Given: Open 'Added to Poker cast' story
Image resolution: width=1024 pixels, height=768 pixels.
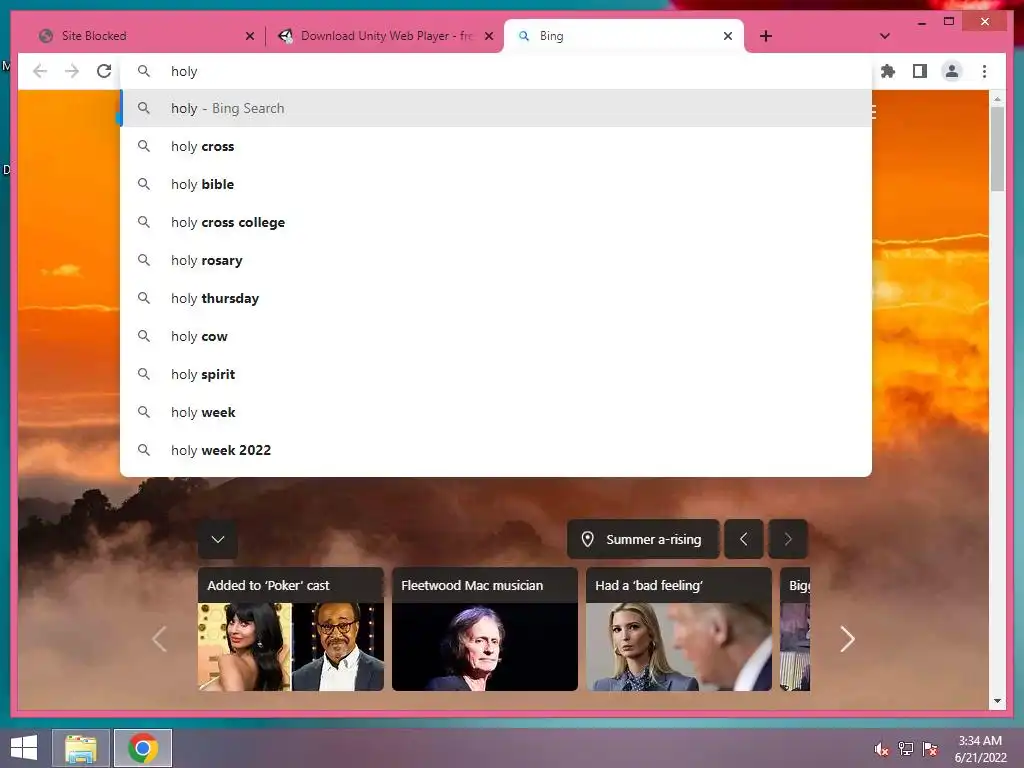Looking at the screenshot, I should [291, 629].
